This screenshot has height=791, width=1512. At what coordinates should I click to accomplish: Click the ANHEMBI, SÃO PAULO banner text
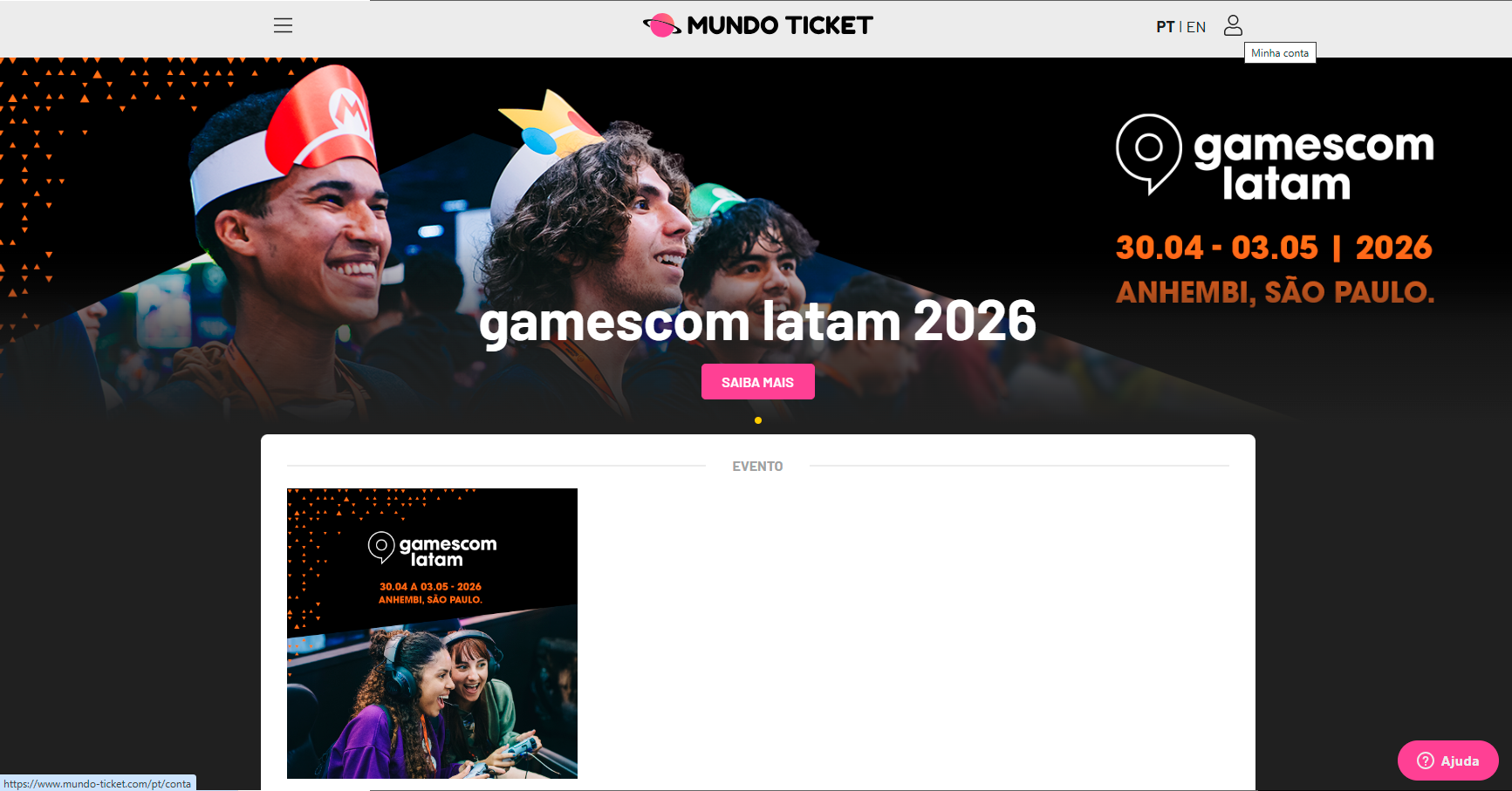1275,292
